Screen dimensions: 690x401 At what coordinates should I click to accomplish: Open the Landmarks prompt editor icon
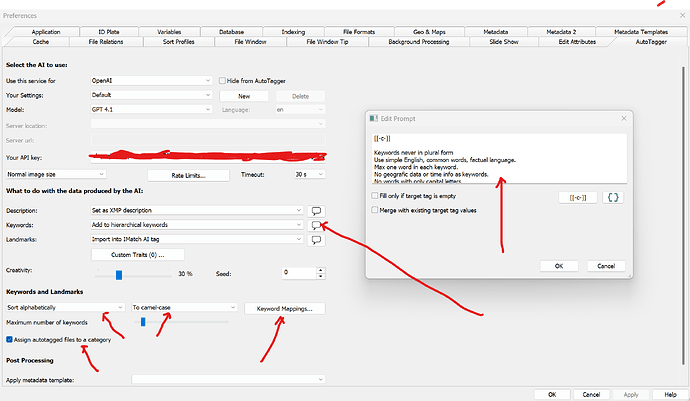[x=316, y=240]
